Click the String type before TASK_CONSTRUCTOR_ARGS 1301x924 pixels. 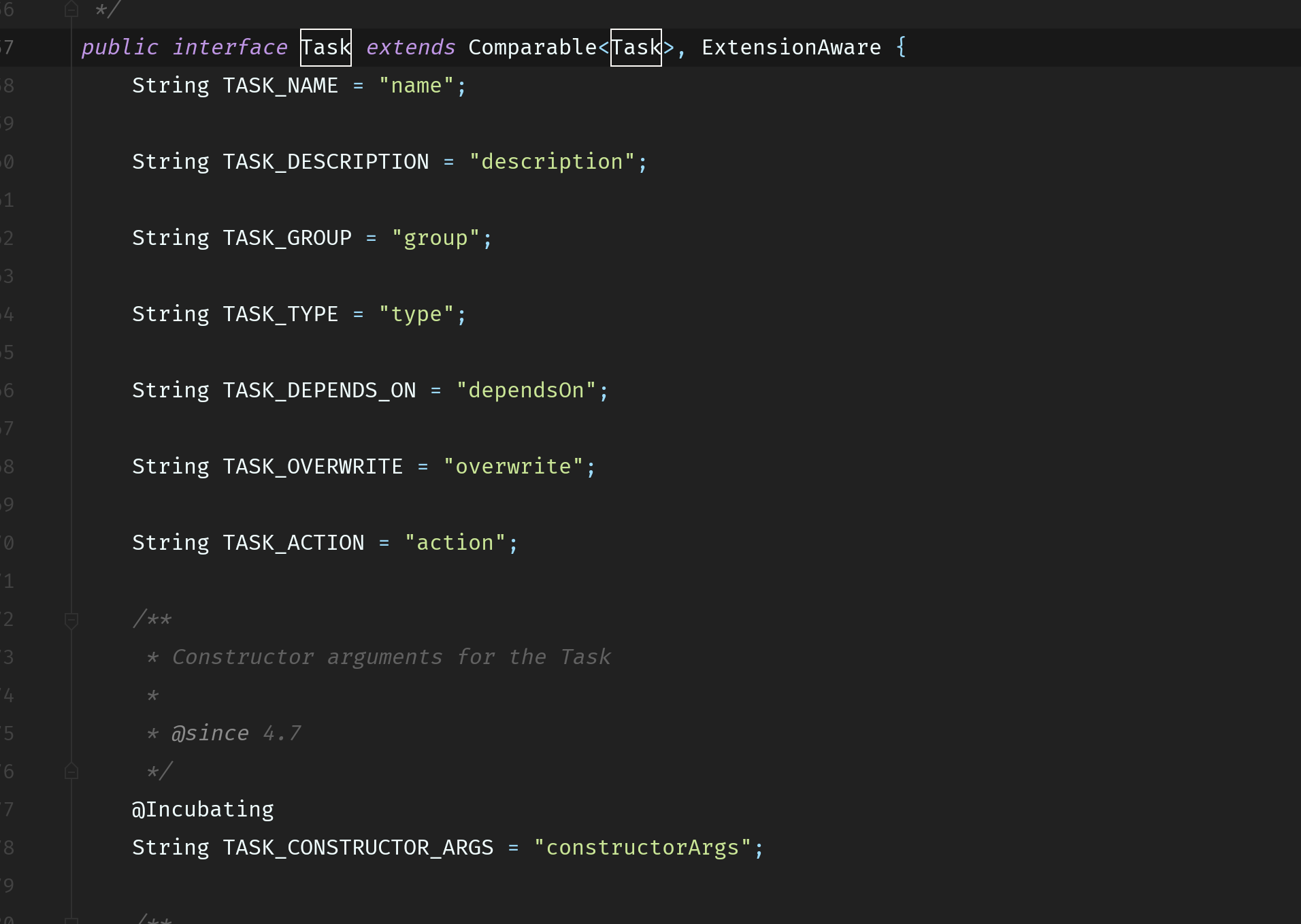click(171, 848)
